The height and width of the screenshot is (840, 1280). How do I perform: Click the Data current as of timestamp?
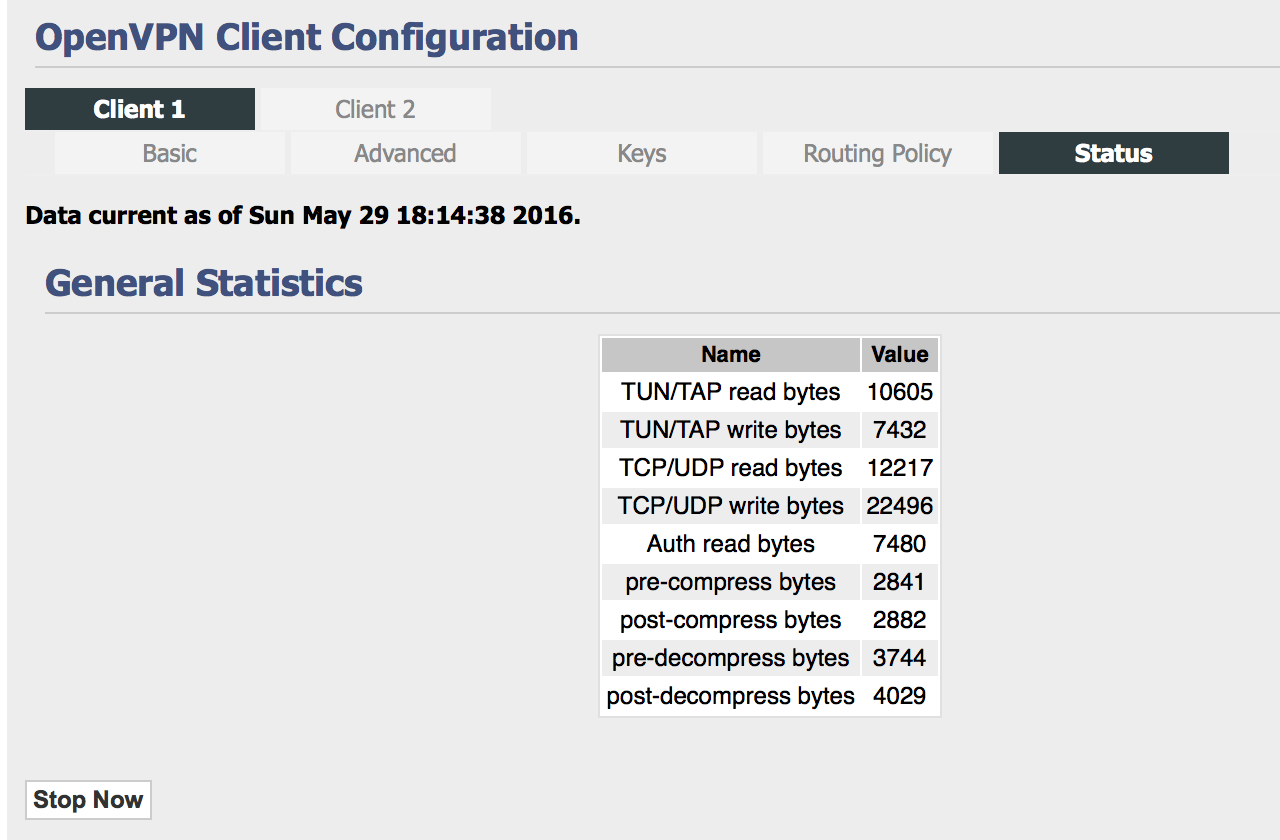click(x=303, y=215)
